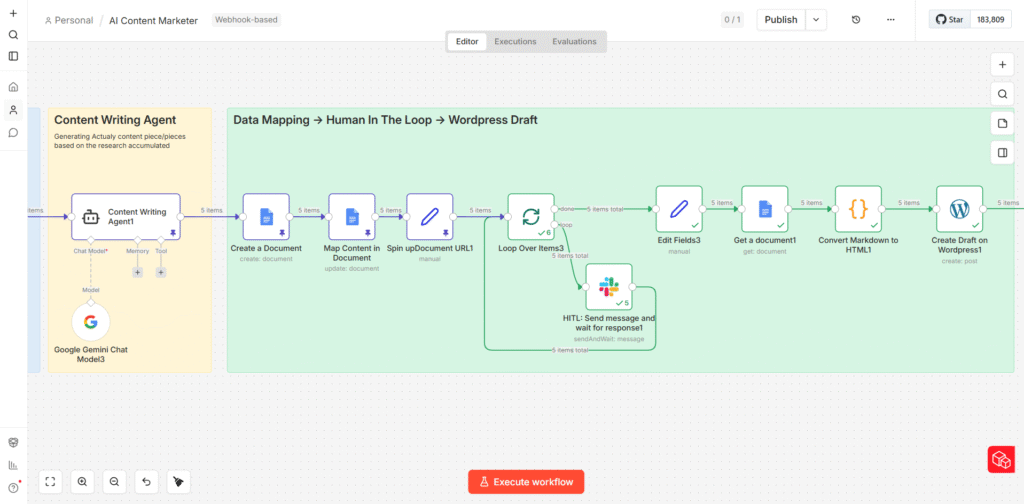Toggle the left sidebar panel
This screenshot has width=1024, height=504.
[x=13, y=56]
